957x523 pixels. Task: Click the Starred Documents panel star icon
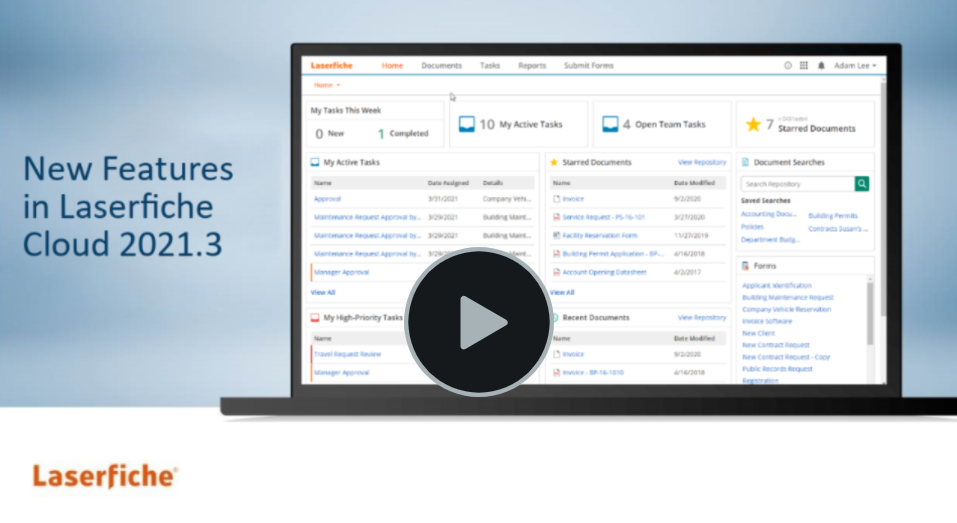pos(554,162)
